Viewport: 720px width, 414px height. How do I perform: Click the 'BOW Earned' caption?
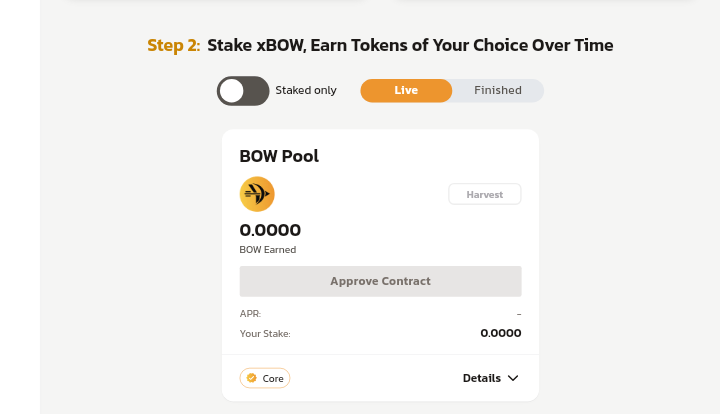[x=268, y=250]
